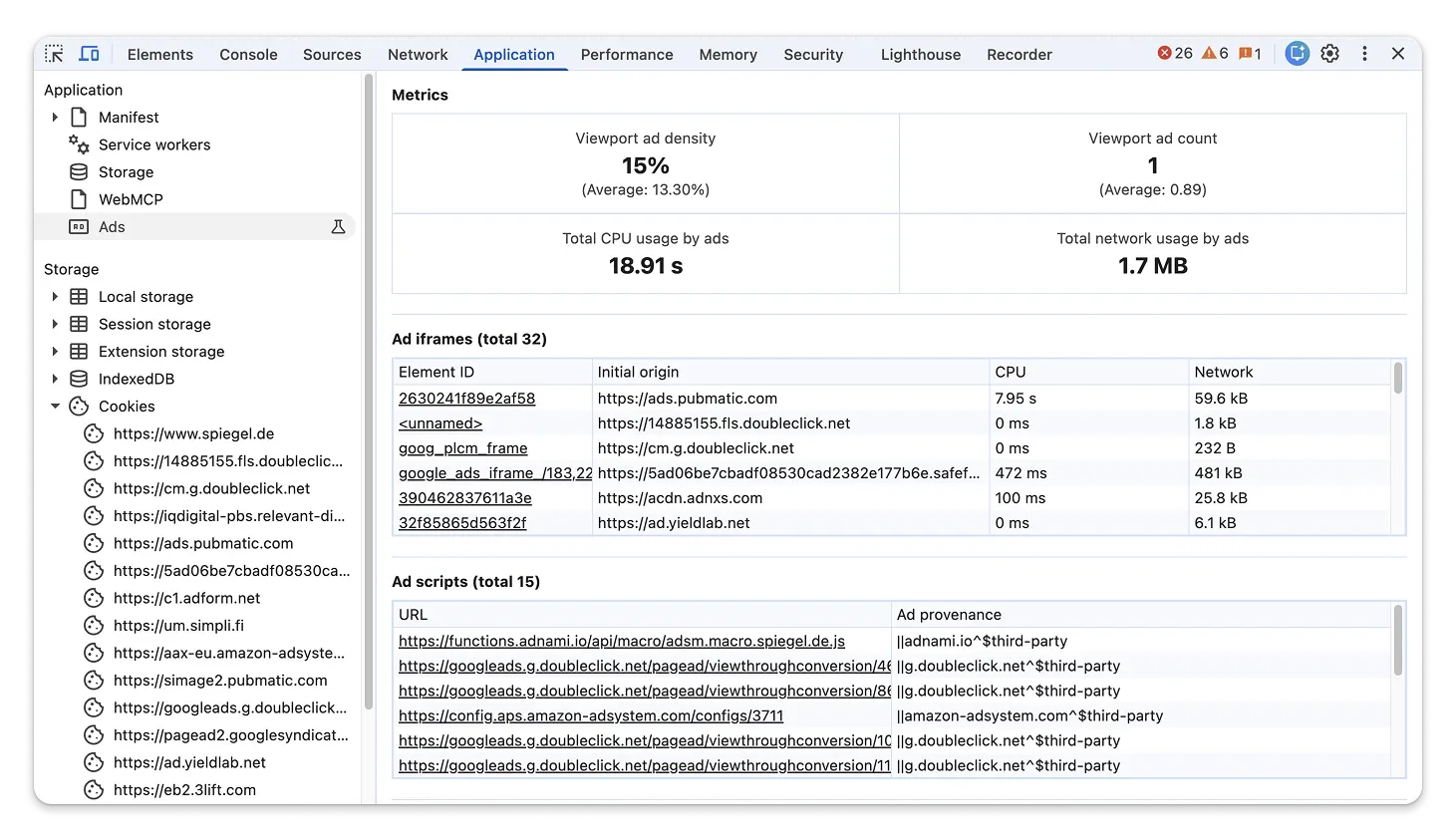This screenshot has width=1456, height=840.
Task: Toggle the device toolbar icon
Action: click(90, 54)
